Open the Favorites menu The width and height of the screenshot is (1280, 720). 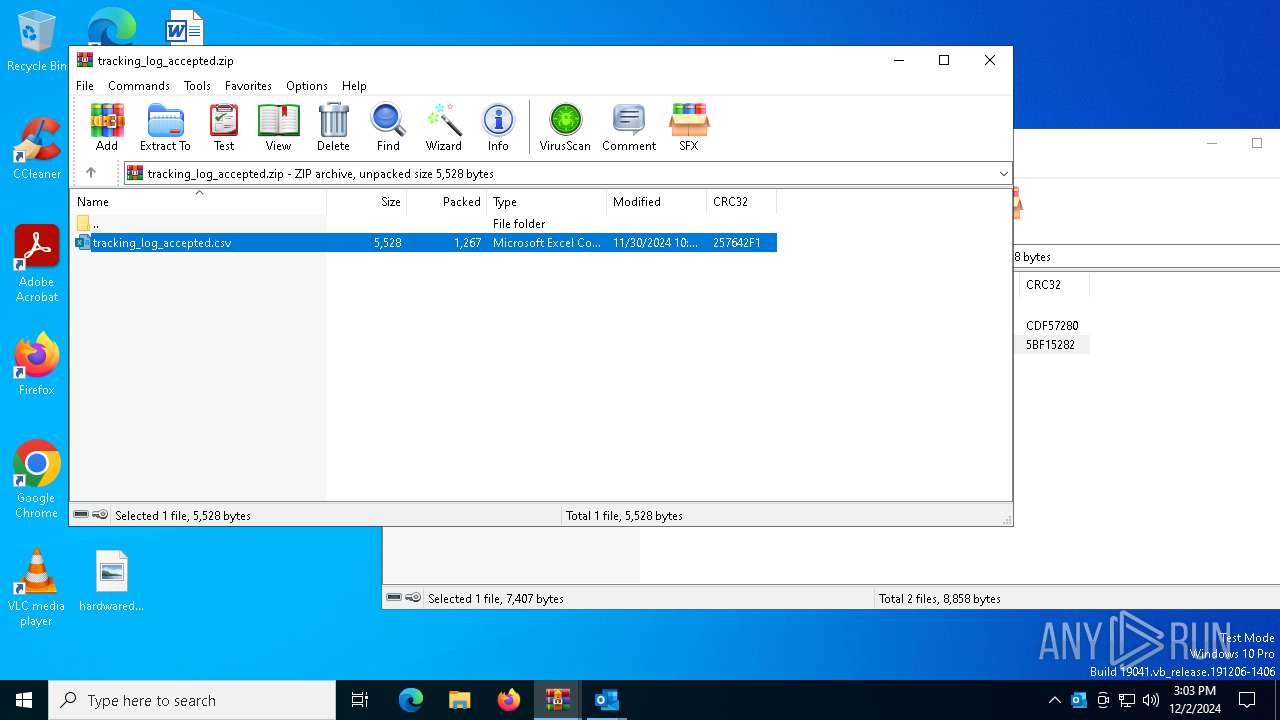pos(248,86)
